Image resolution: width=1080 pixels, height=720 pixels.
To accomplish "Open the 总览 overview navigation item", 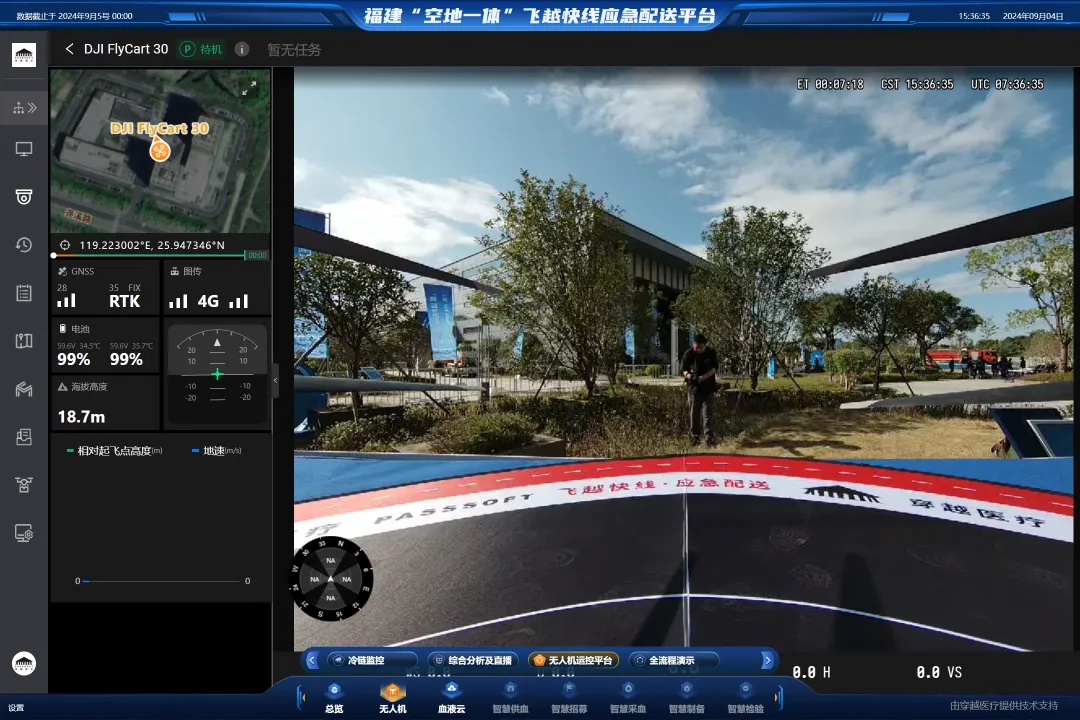I will coord(334,697).
